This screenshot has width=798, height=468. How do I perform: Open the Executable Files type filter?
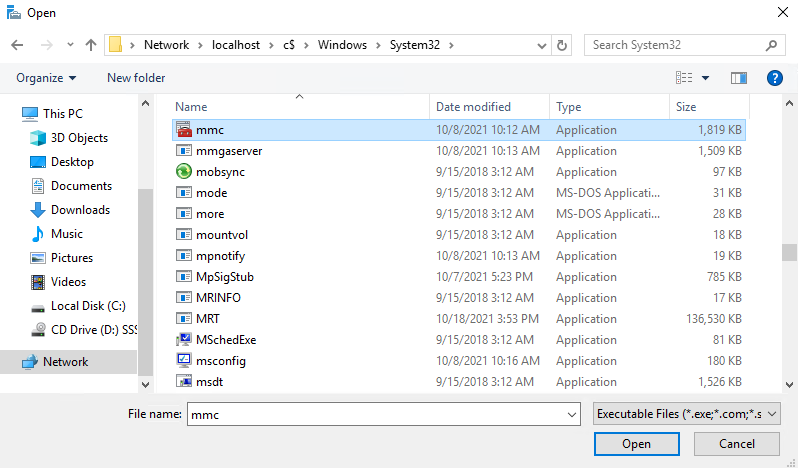point(687,414)
